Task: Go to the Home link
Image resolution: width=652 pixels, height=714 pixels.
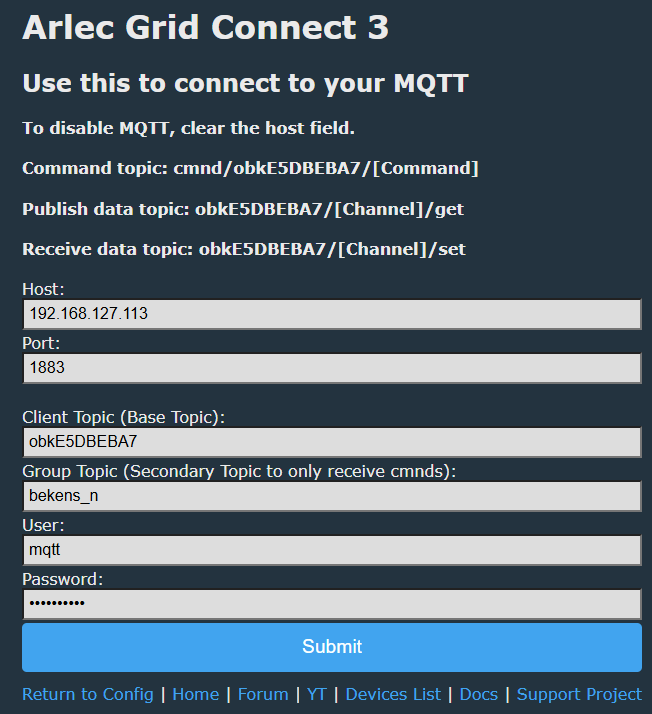Action: pos(196,694)
